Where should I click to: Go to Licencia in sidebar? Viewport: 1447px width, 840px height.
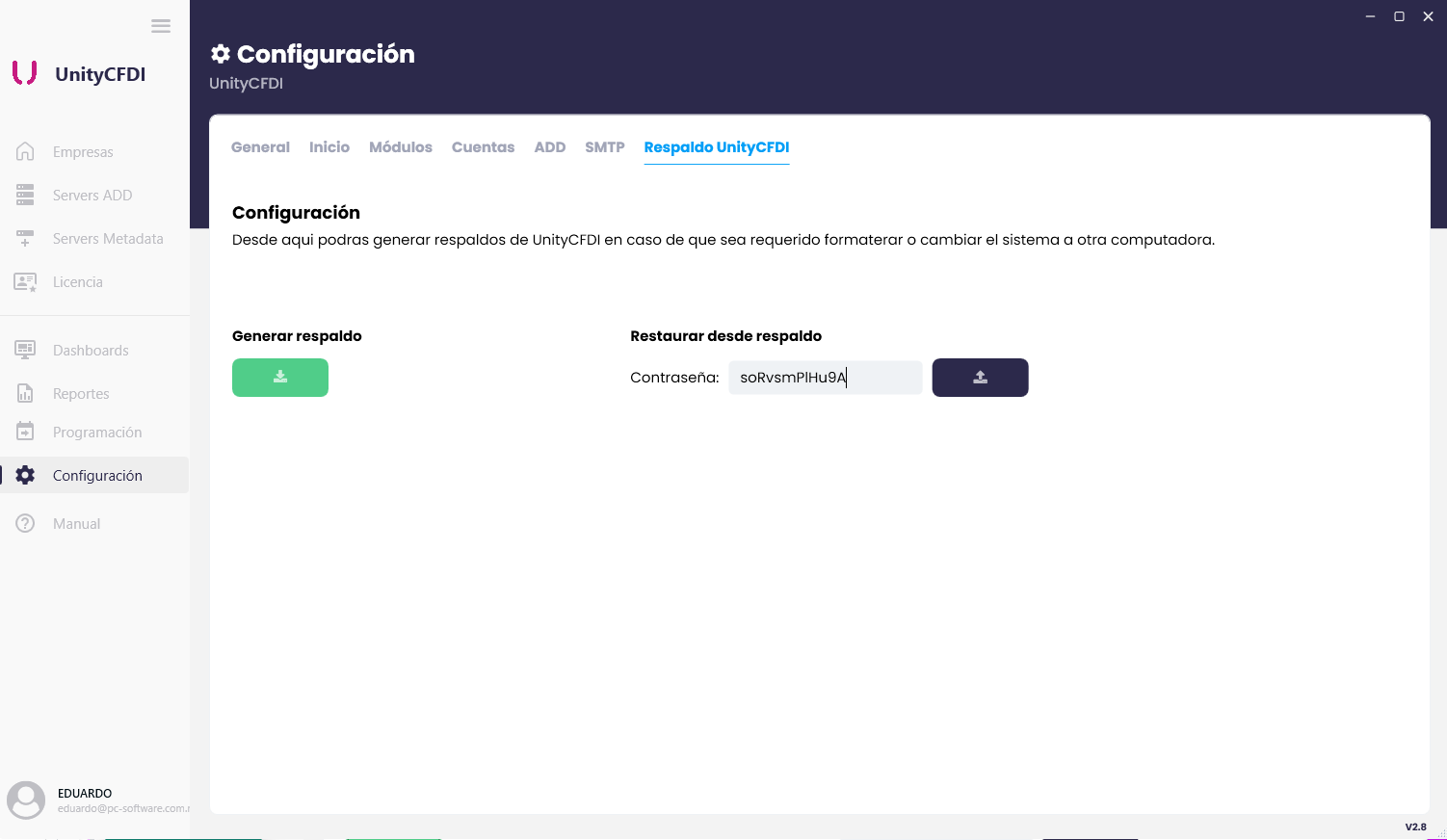[x=78, y=282]
